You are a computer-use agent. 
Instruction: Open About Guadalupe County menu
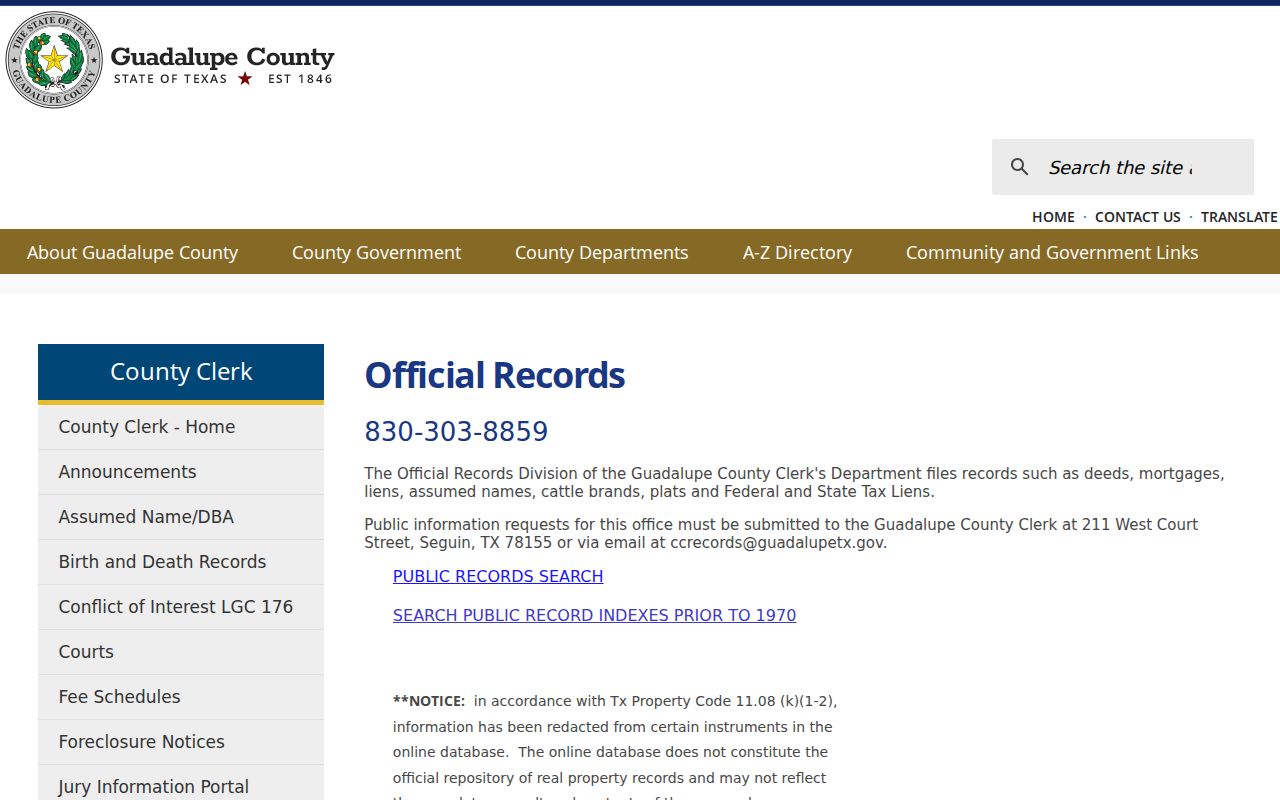pyautogui.click(x=132, y=252)
